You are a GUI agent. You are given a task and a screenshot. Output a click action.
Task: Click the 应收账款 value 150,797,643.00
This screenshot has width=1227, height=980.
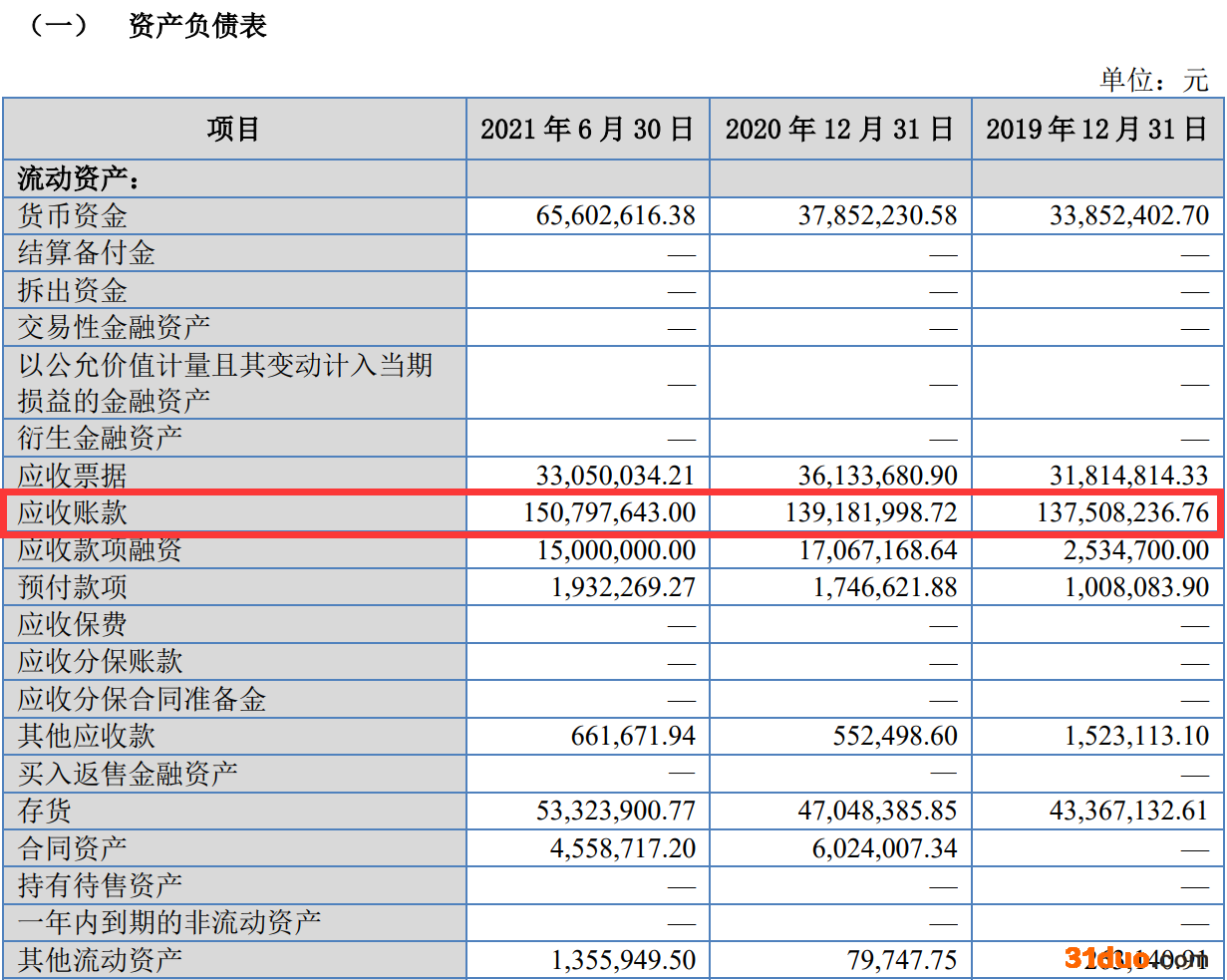tap(609, 512)
